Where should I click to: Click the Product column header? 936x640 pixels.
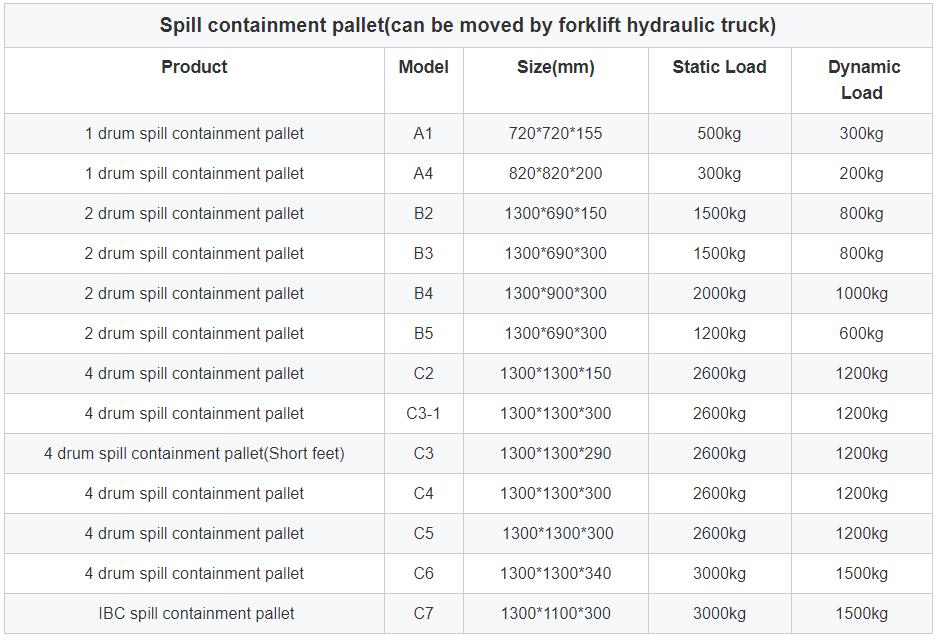[x=194, y=80]
